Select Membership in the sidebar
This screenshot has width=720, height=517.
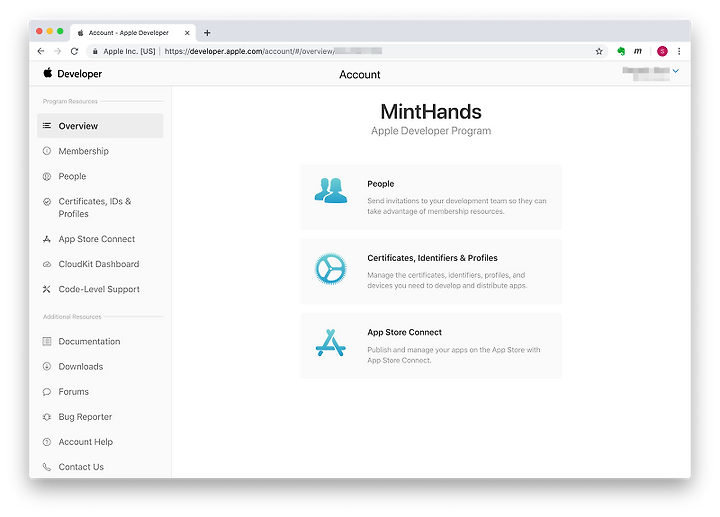(x=84, y=151)
